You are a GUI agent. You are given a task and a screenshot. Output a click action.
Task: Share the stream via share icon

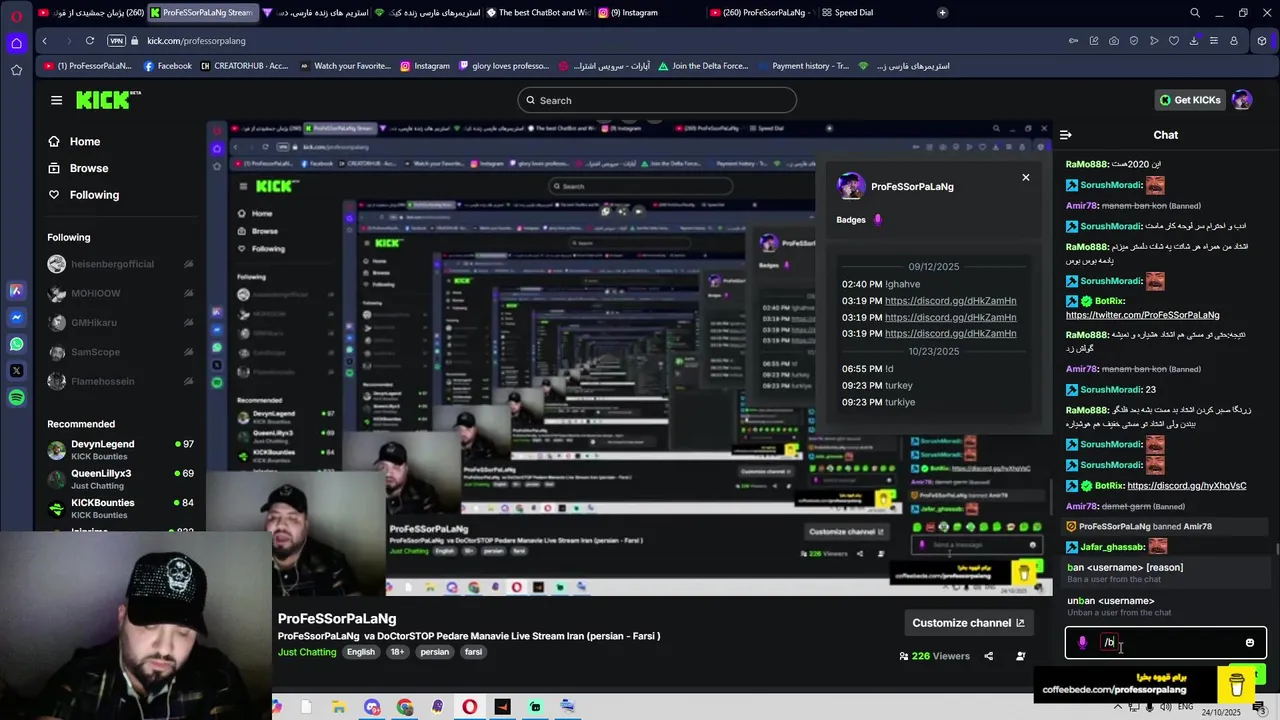tap(989, 656)
